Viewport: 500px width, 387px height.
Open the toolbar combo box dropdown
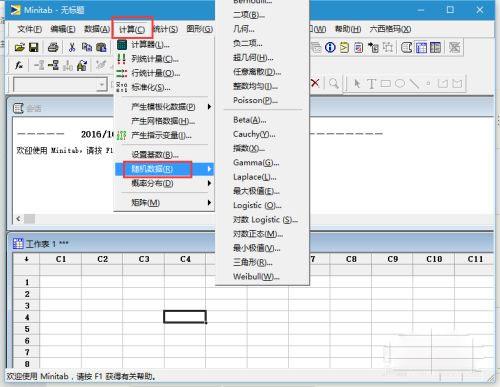pos(101,85)
